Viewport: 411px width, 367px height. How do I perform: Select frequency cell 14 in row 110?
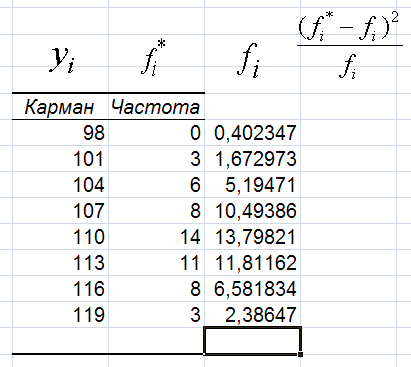click(156, 237)
